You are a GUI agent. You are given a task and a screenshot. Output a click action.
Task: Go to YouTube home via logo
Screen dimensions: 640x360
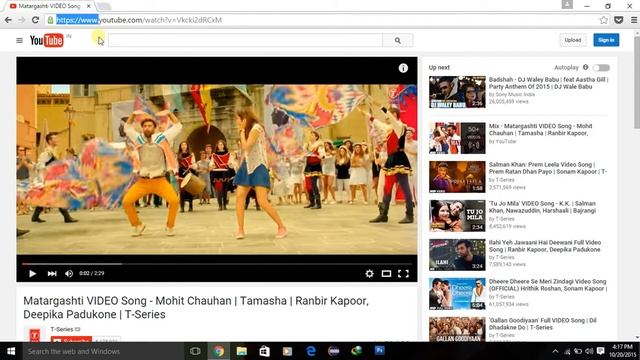coord(47,40)
